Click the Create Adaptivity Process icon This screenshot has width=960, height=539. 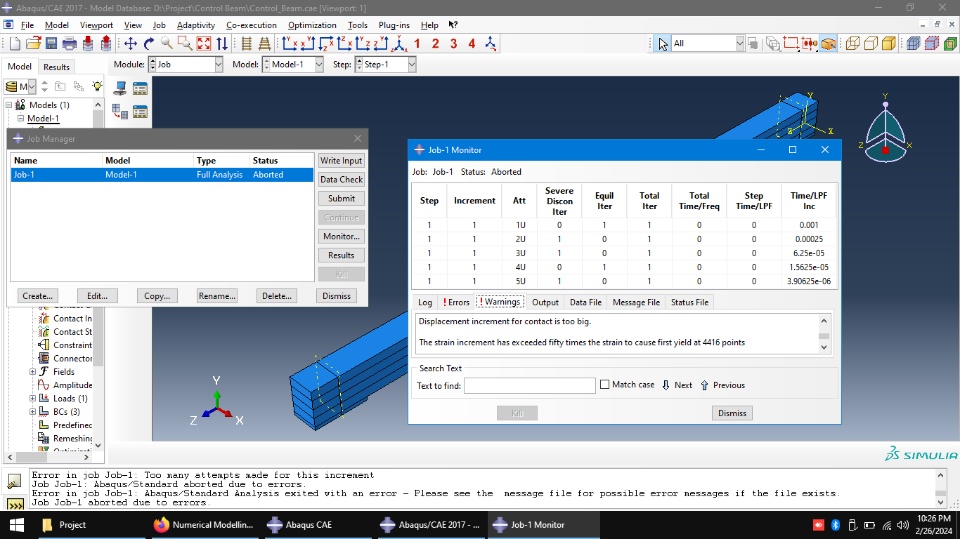(120, 111)
